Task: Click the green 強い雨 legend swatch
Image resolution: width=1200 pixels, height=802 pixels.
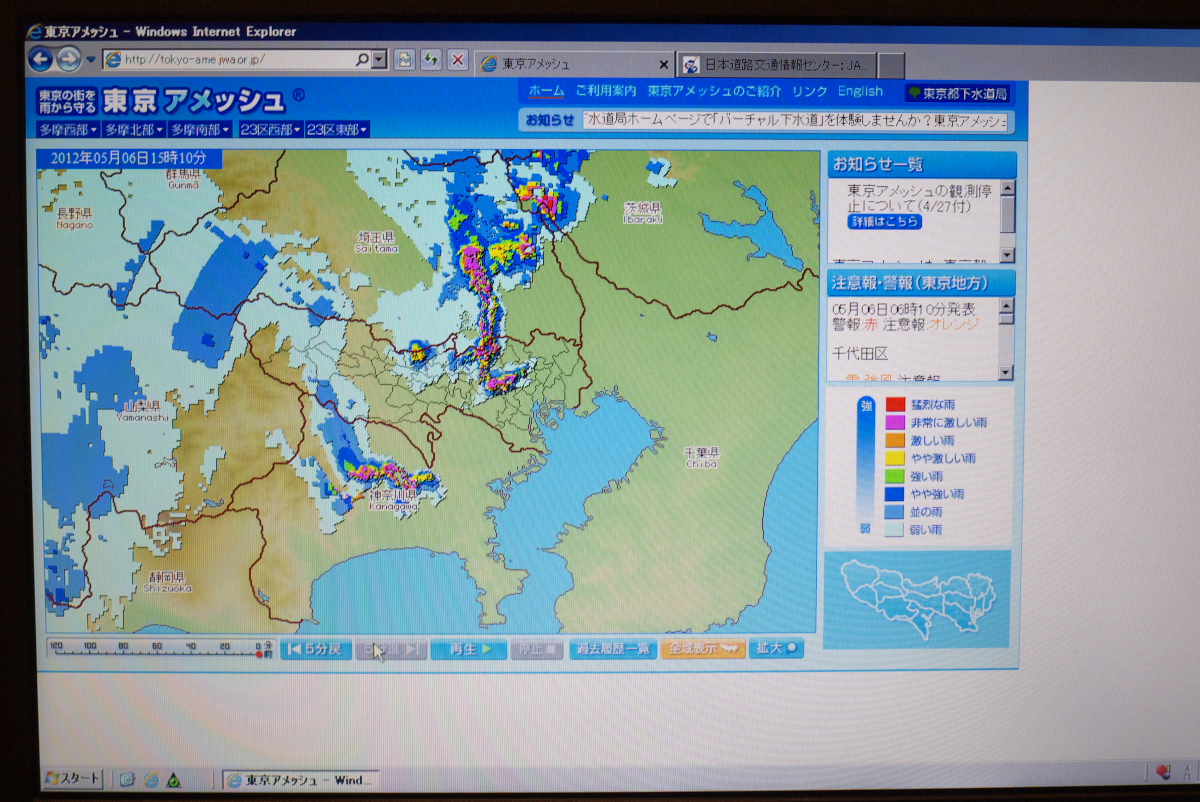Action: [895, 476]
